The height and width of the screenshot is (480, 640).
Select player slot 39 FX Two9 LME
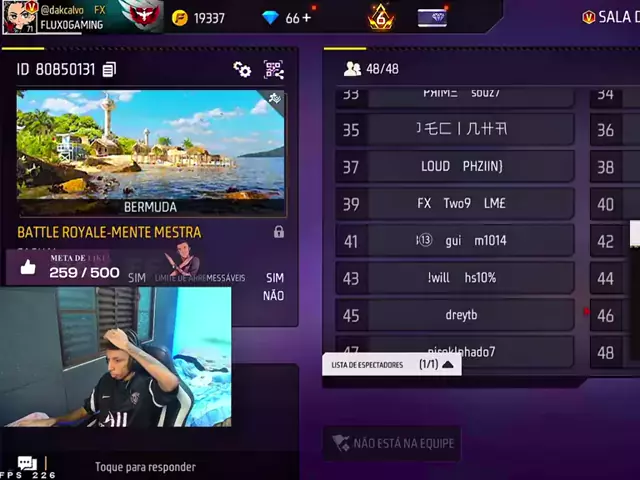[455, 203]
